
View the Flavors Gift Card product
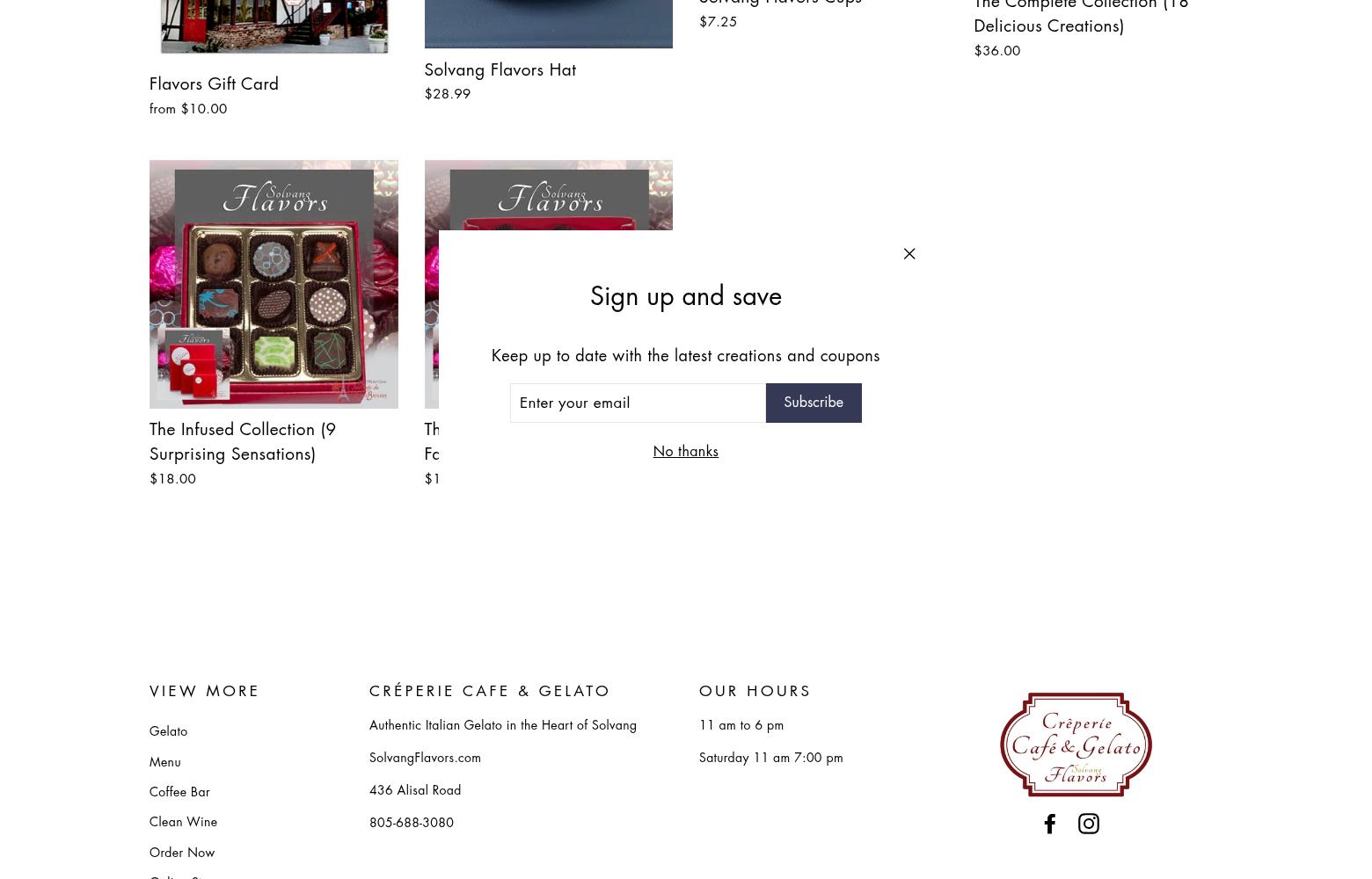point(214,84)
